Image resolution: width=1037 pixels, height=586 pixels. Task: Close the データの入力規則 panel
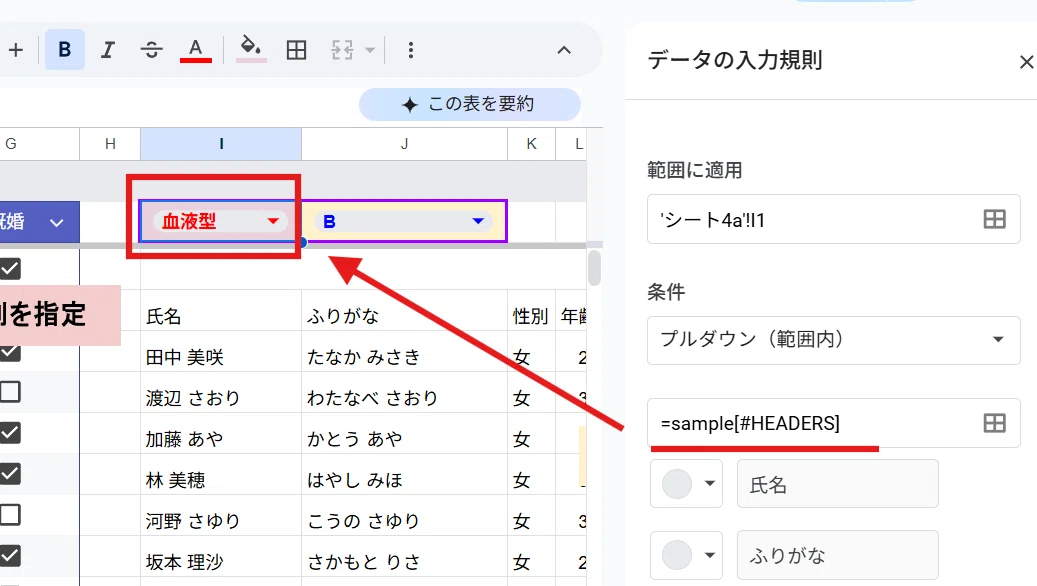[x=1026, y=62]
